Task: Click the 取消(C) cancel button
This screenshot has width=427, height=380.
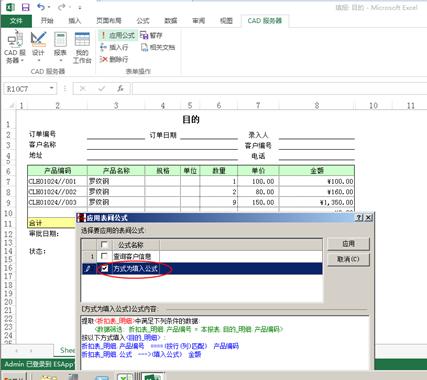Action: click(348, 259)
